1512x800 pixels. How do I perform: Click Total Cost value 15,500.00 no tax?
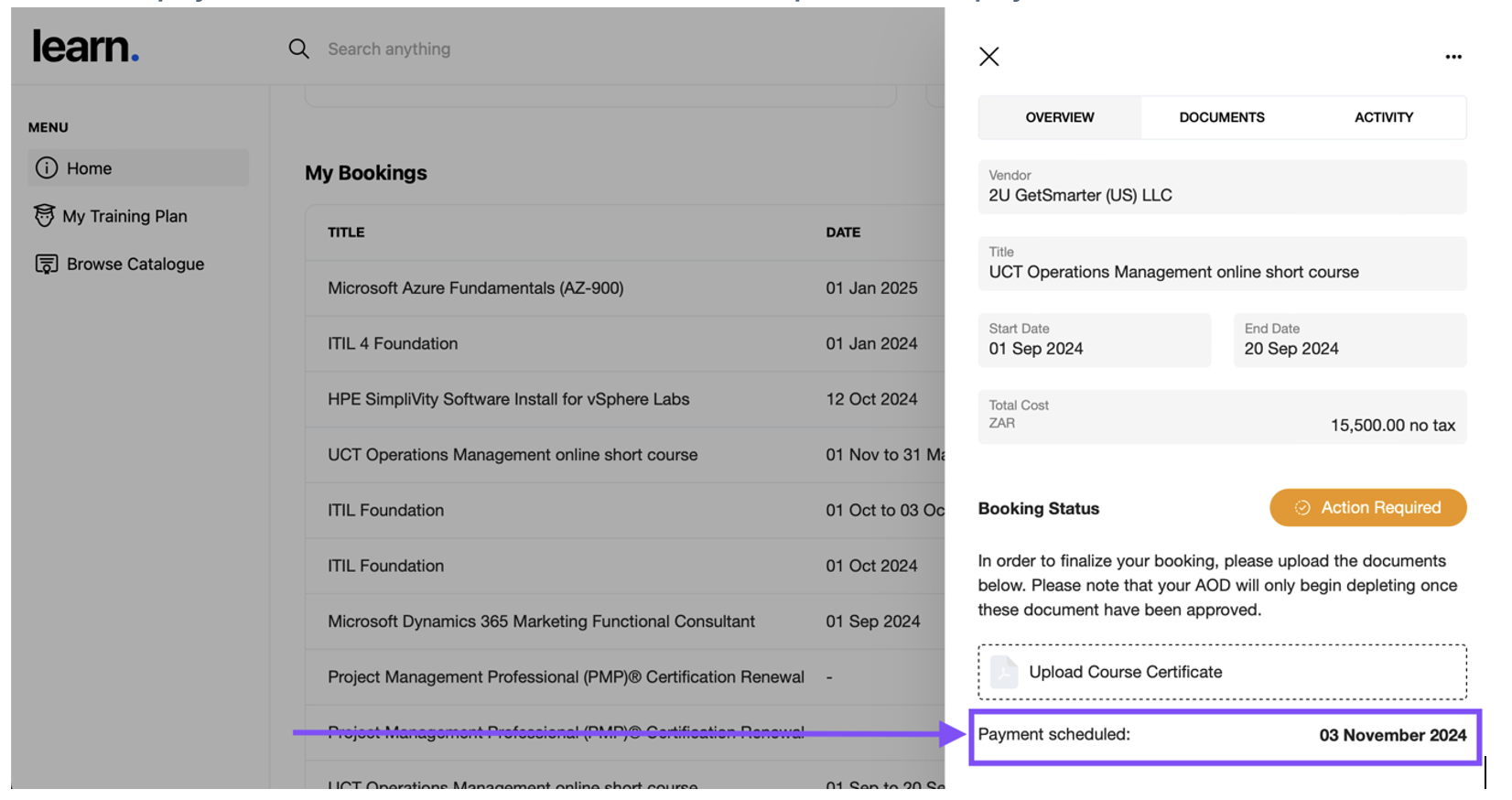(1392, 426)
